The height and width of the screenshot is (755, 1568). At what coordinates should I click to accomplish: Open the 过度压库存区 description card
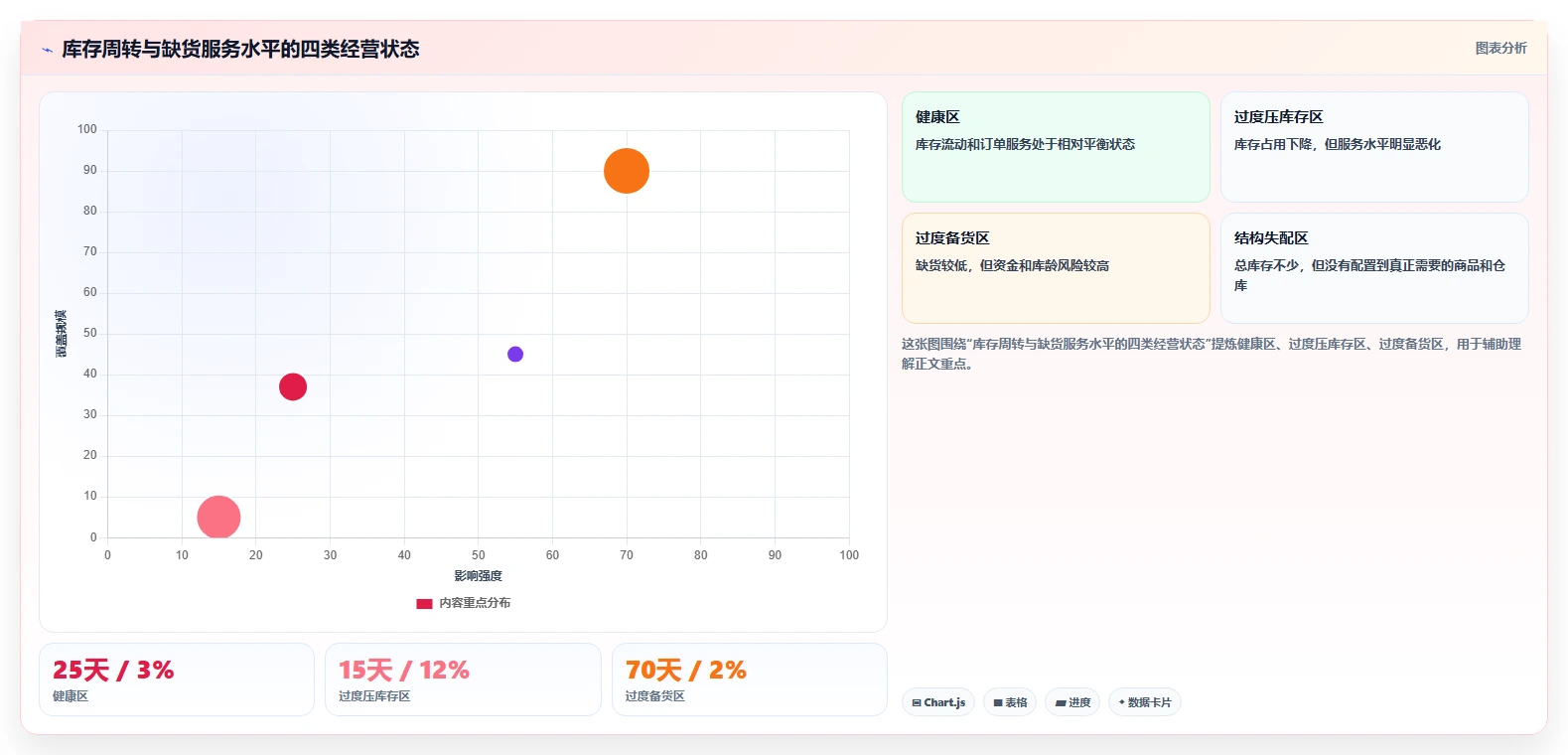[x=1374, y=147]
